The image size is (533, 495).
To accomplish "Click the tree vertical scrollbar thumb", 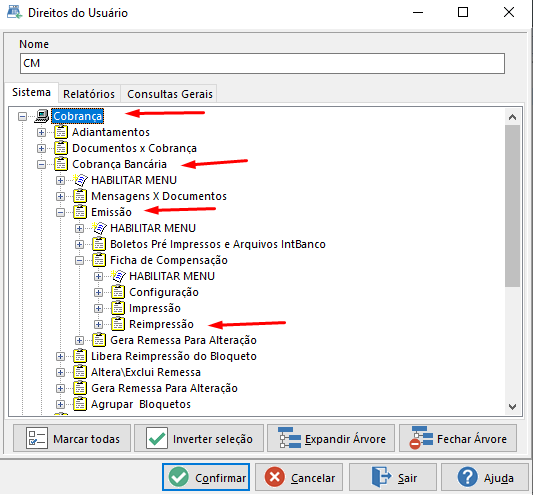I will point(512,206).
